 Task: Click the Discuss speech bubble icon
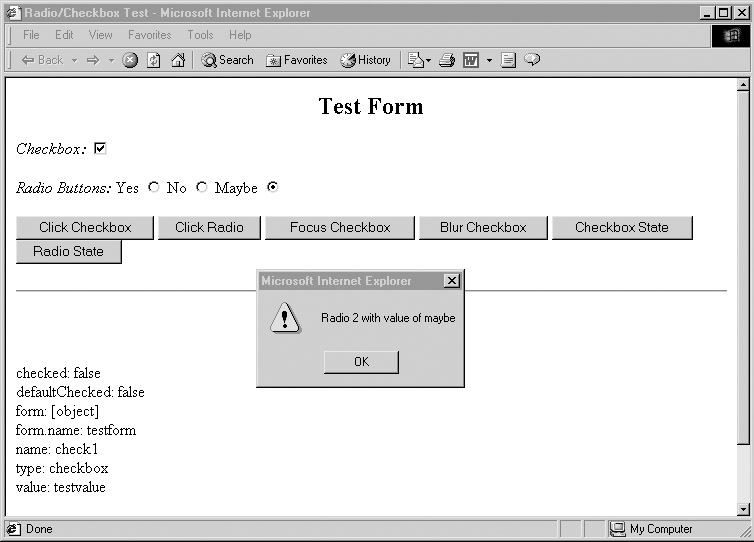532,60
